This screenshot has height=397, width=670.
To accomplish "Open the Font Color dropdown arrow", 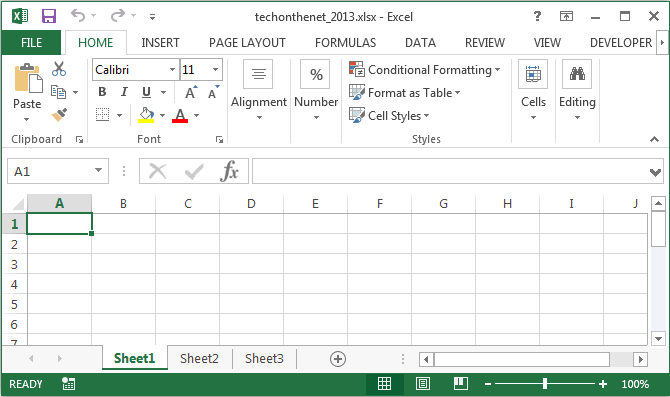I will (x=197, y=115).
